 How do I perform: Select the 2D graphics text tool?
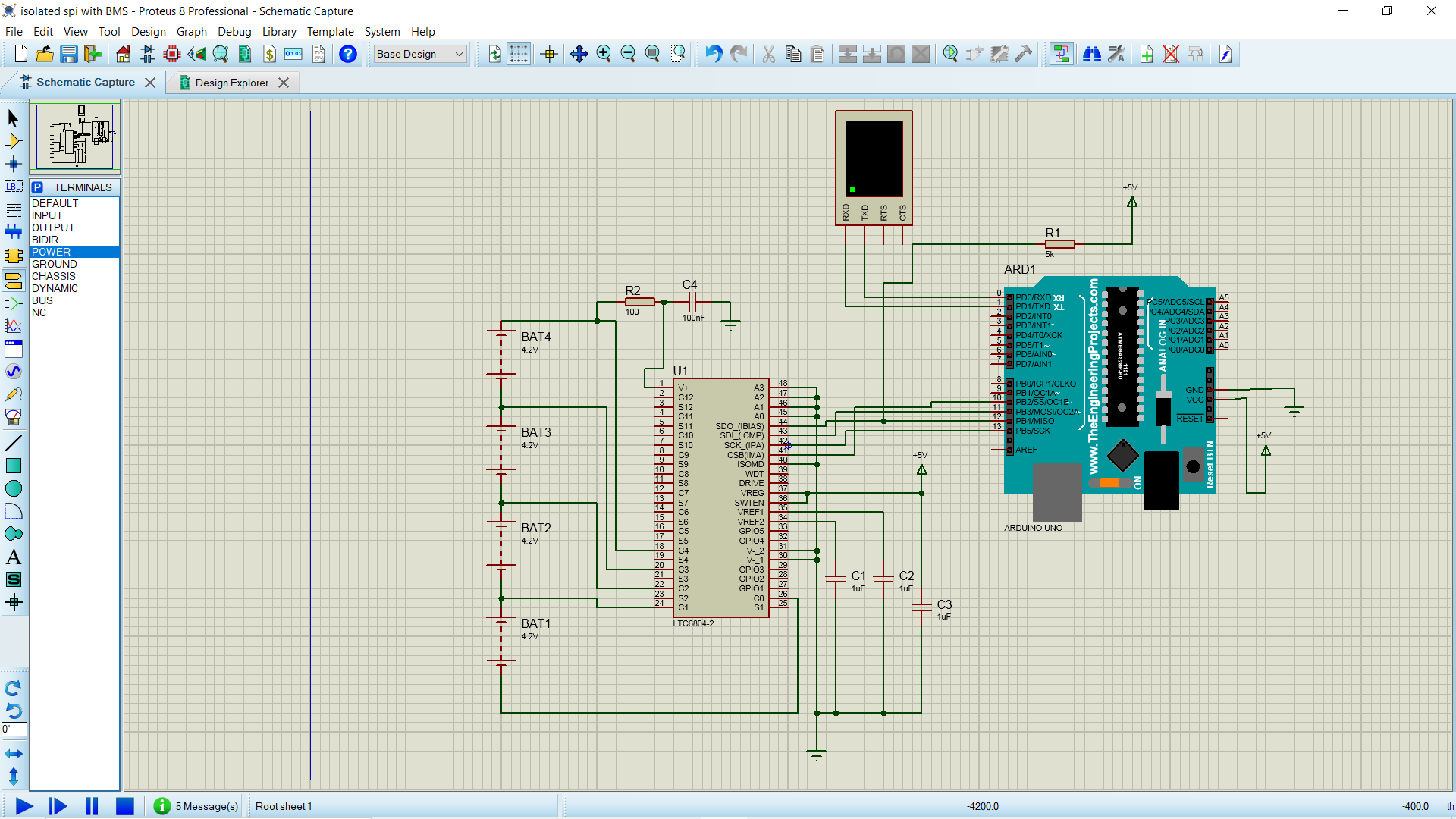pyautogui.click(x=14, y=556)
